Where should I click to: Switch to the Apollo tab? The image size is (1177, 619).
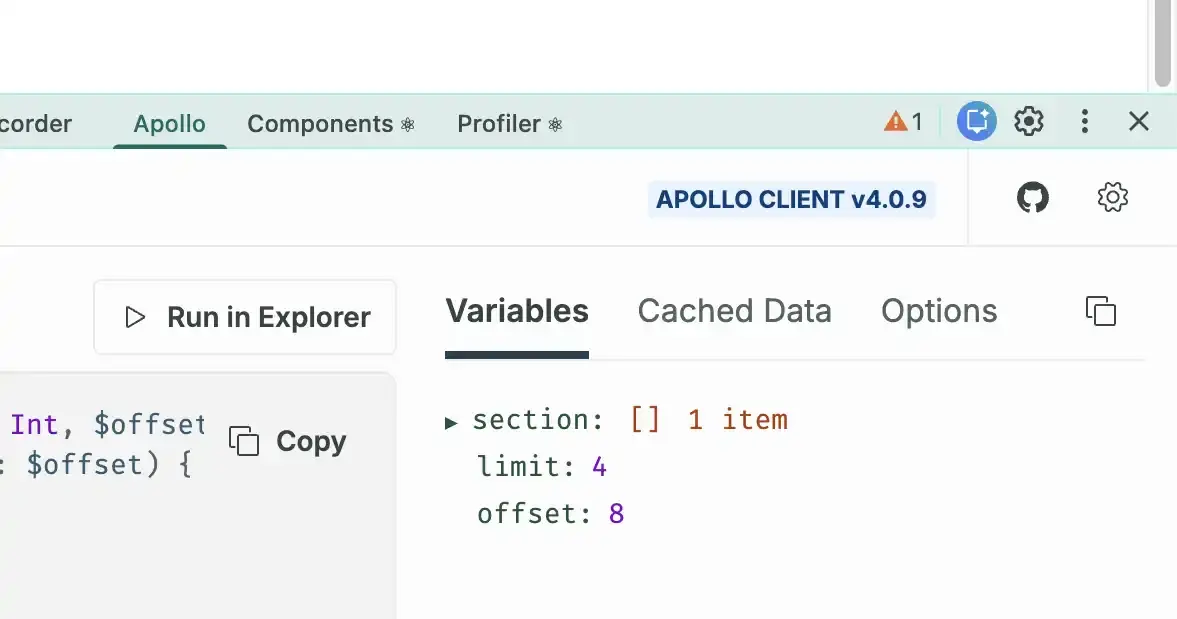[169, 123]
